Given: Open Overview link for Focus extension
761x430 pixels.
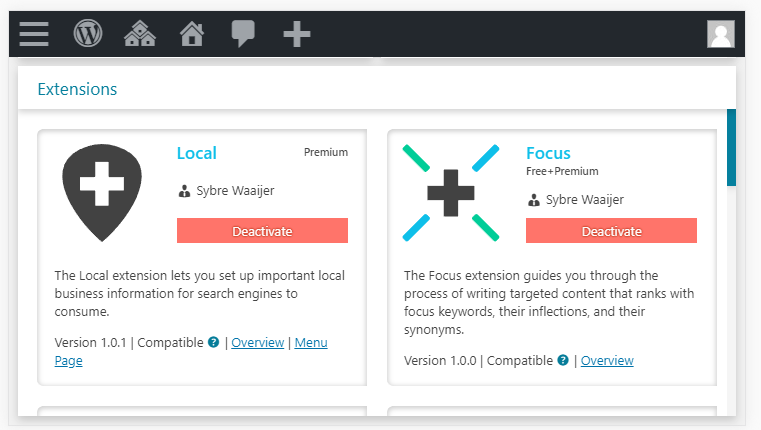Looking at the screenshot, I should (607, 361).
